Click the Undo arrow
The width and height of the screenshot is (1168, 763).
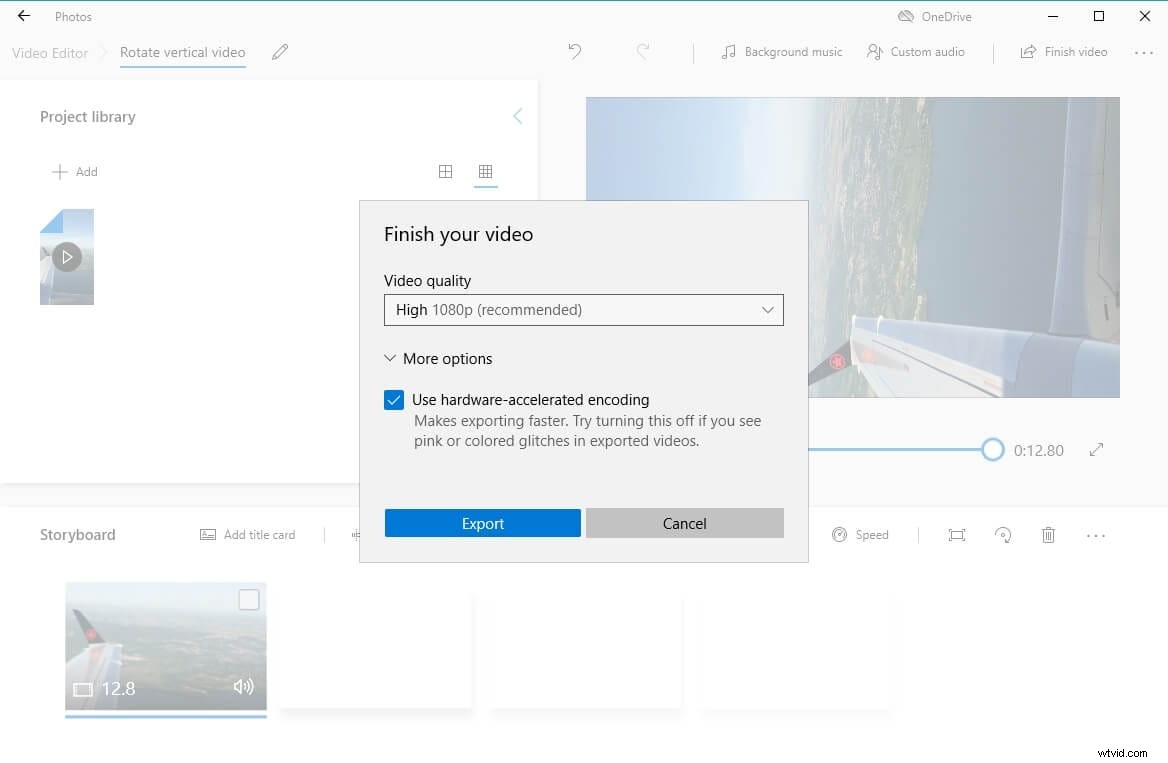tap(575, 51)
